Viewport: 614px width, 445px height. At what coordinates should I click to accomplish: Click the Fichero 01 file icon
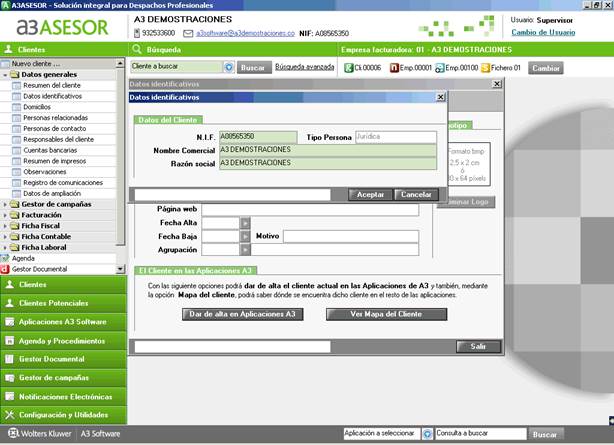[x=485, y=68]
